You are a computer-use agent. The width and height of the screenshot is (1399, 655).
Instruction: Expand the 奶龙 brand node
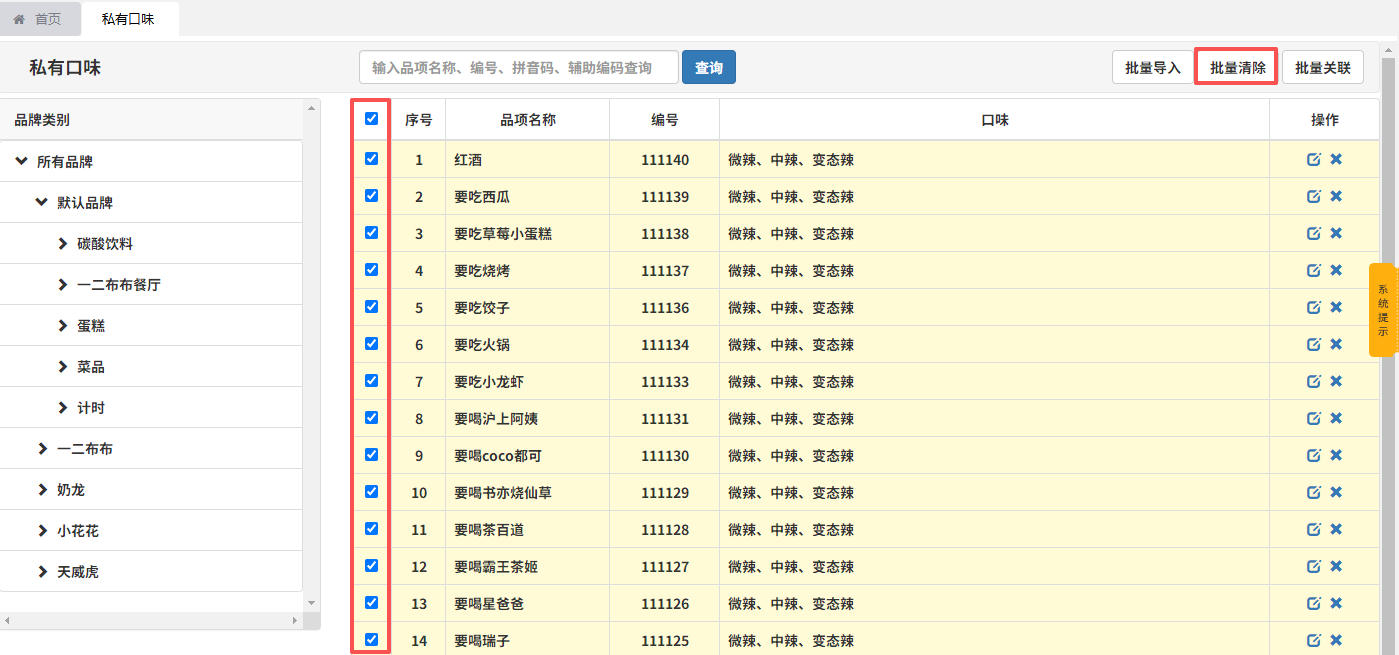(x=43, y=489)
